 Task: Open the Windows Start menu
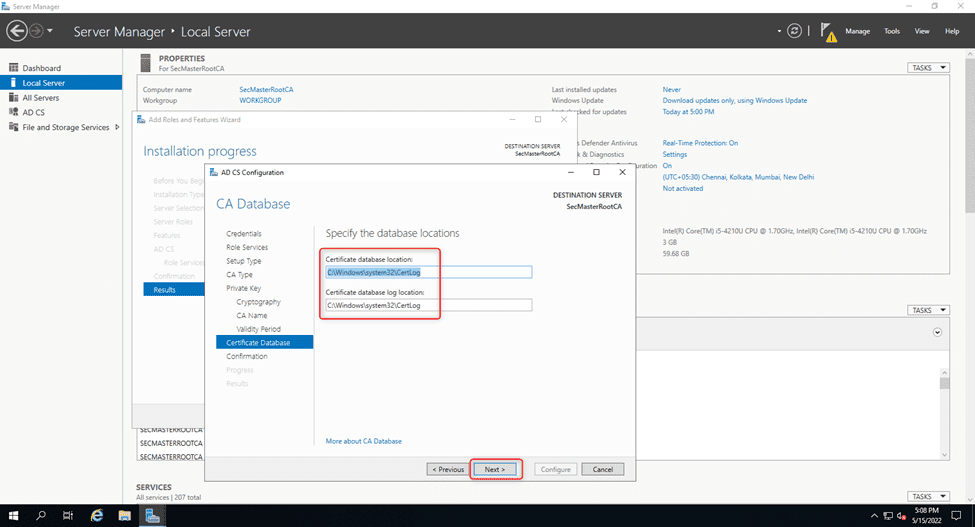[13, 516]
